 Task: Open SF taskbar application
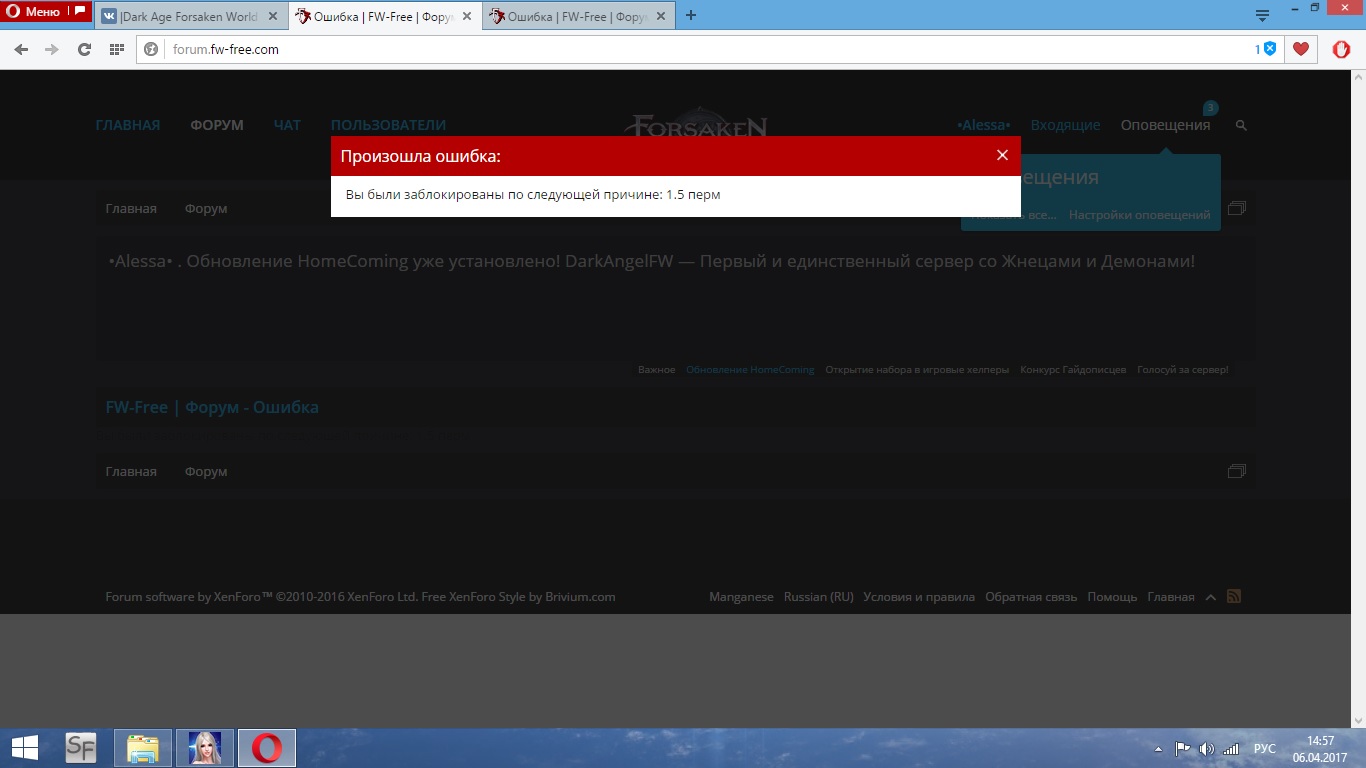(x=81, y=748)
